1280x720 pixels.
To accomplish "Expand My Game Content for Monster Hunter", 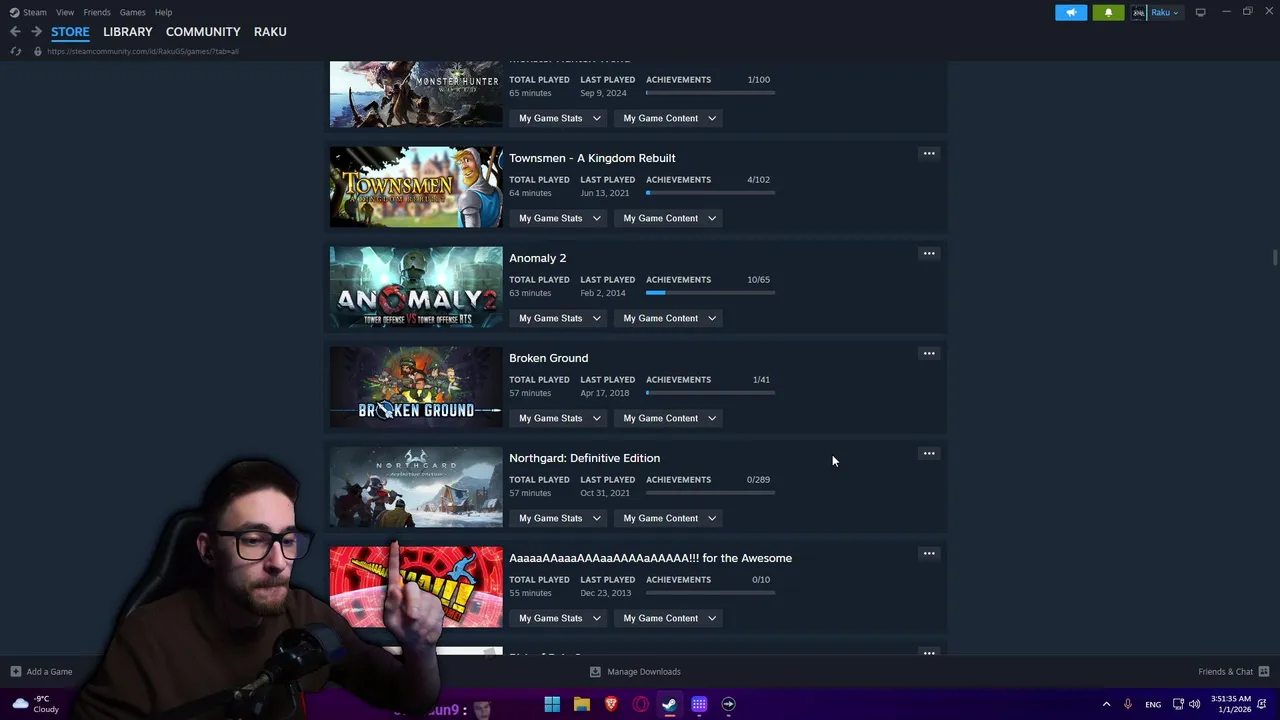I will click(669, 118).
